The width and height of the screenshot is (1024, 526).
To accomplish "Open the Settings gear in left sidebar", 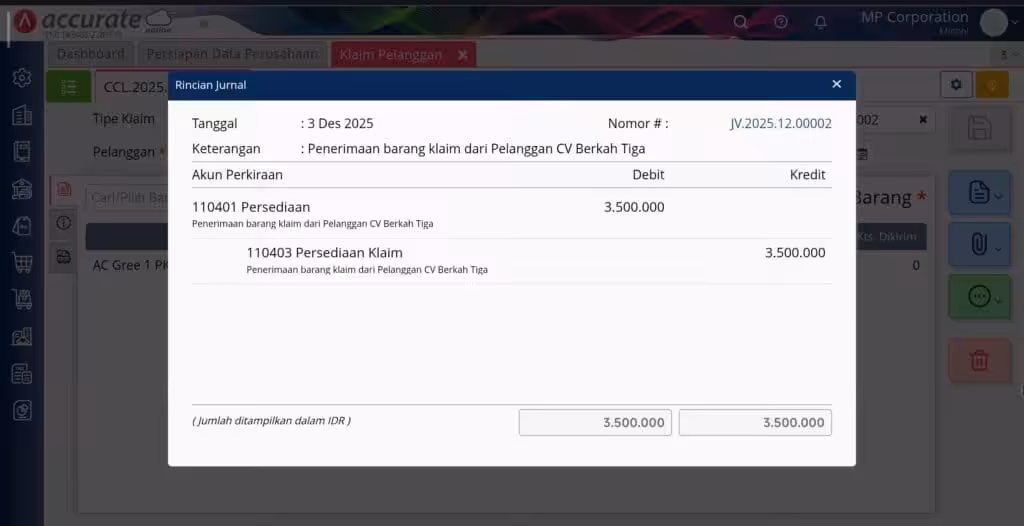I will coord(22,78).
